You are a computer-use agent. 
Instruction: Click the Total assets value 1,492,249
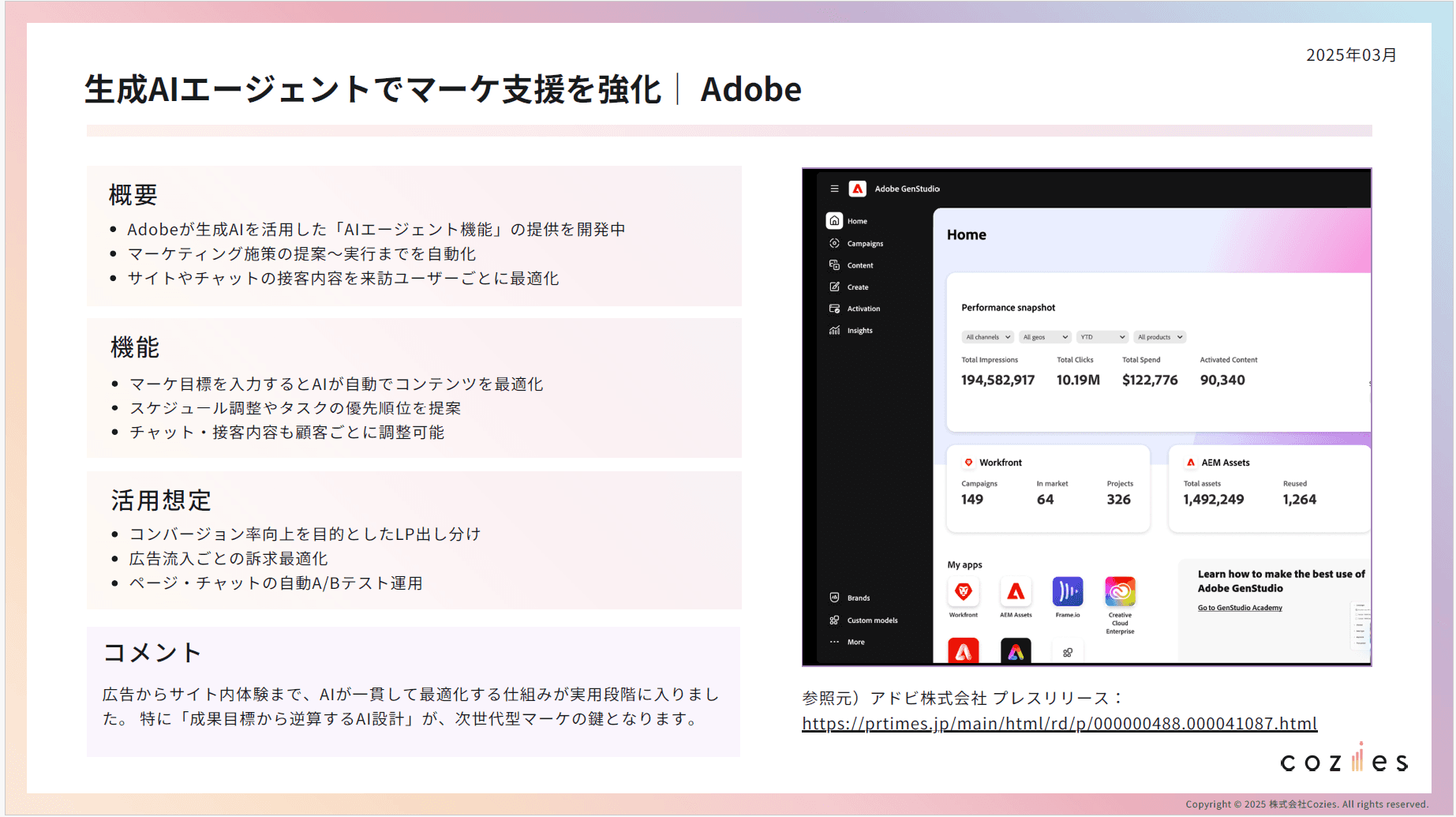[1213, 500]
